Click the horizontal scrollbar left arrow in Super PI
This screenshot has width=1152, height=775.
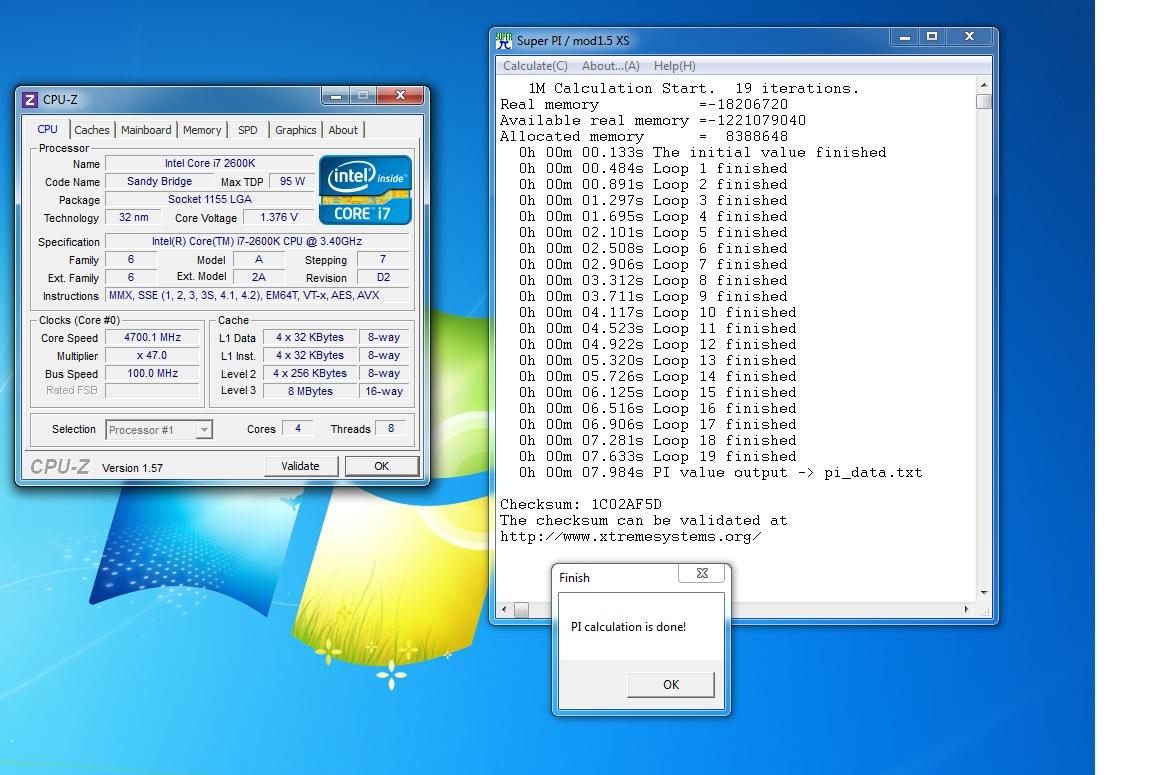(x=504, y=610)
